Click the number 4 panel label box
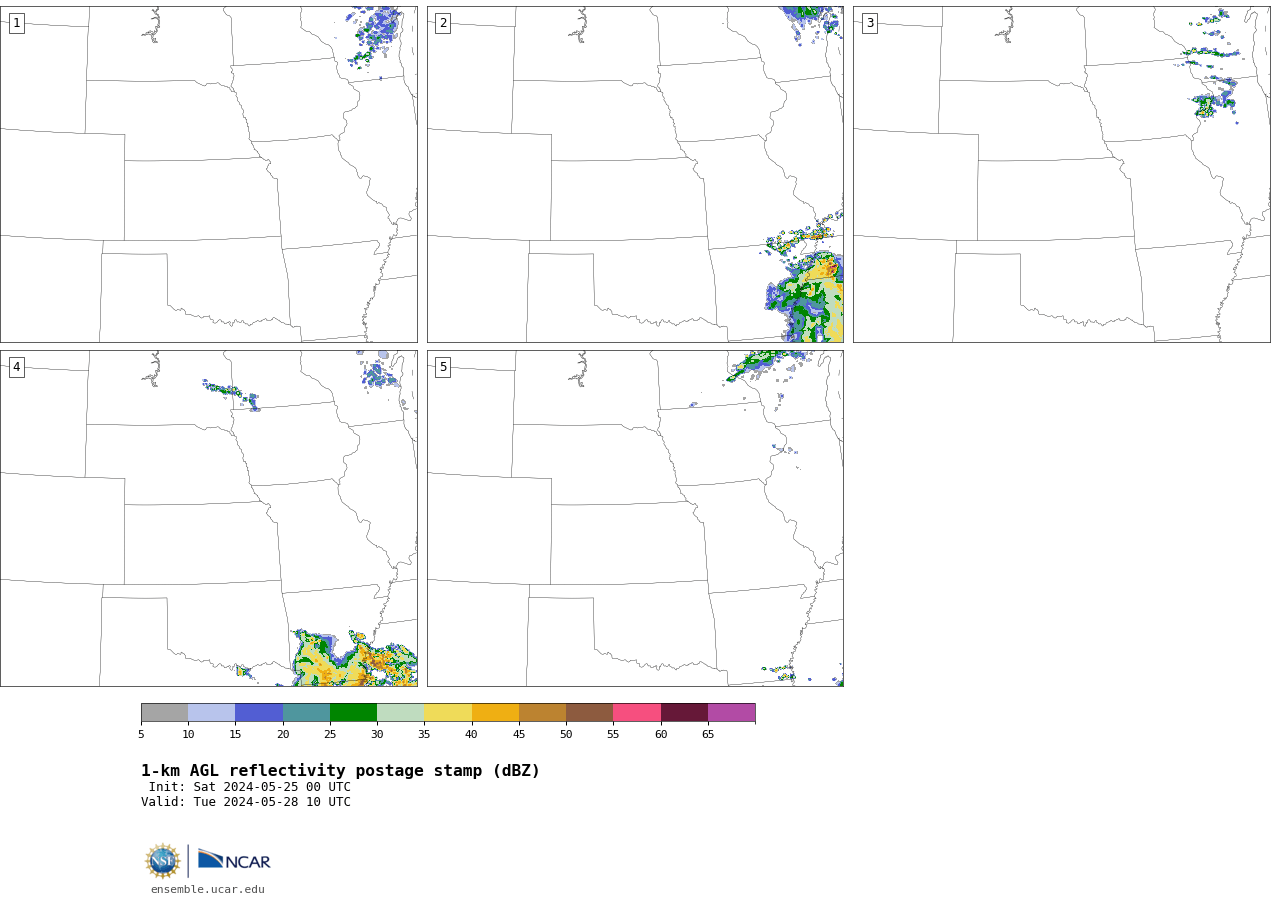1280x901 pixels. (16, 367)
